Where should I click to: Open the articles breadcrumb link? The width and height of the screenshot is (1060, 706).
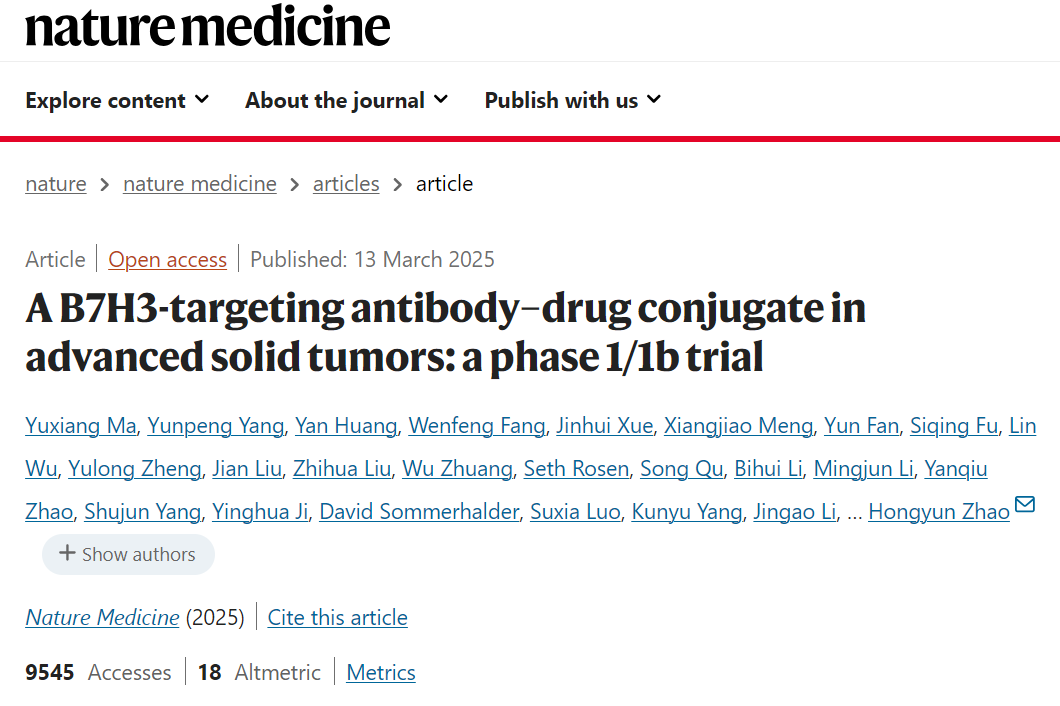point(346,184)
